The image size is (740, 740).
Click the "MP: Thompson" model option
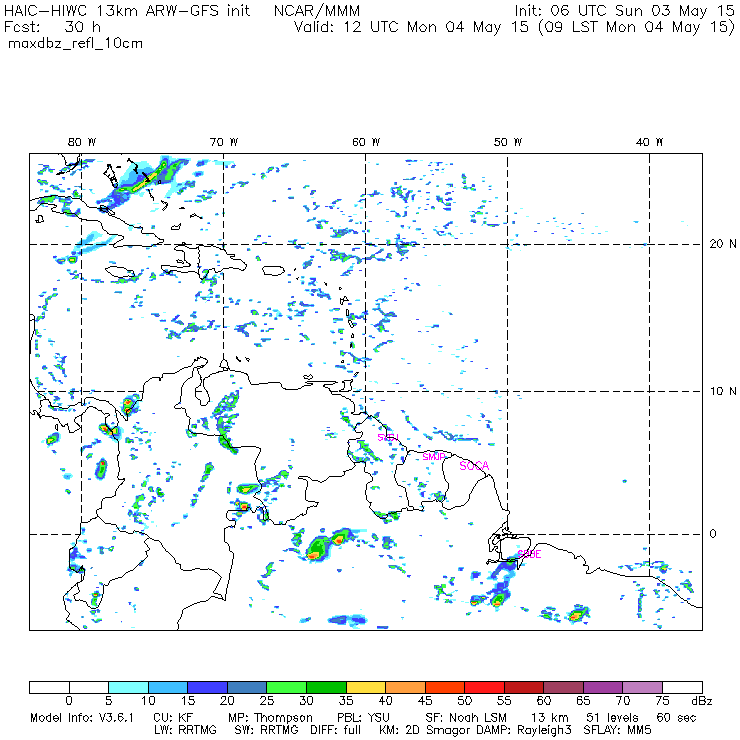coord(270,718)
